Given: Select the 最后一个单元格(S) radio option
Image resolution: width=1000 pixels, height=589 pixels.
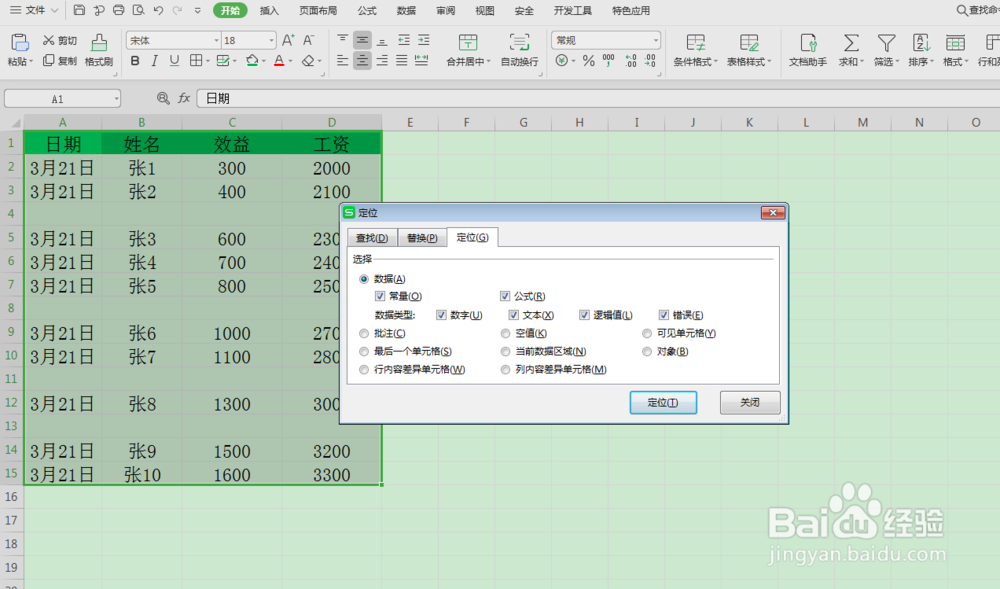Looking at the screenshot, I should pos(364,351).
